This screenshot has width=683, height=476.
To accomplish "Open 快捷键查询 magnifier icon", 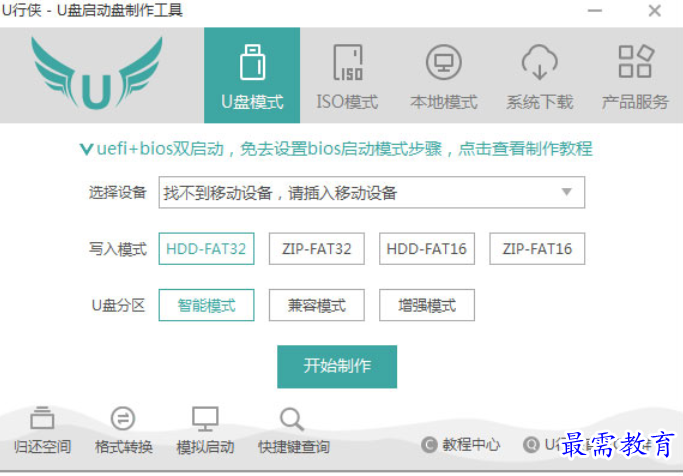I will tap(291, 419).
